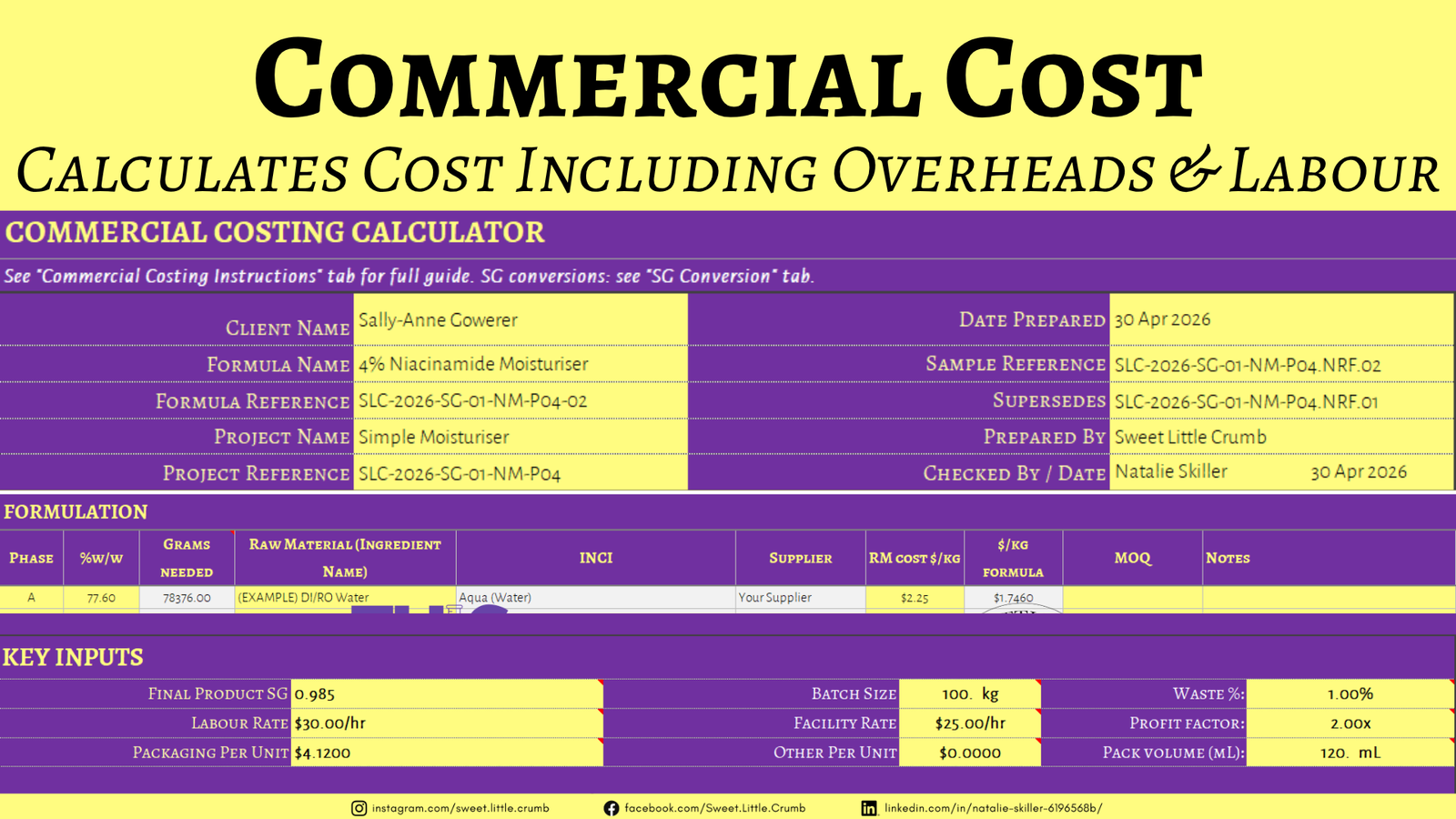The image size is (1456, 819).
Task: Open facebook.com/Sweet.Little.Crumb link
Action: pos(715,808)
